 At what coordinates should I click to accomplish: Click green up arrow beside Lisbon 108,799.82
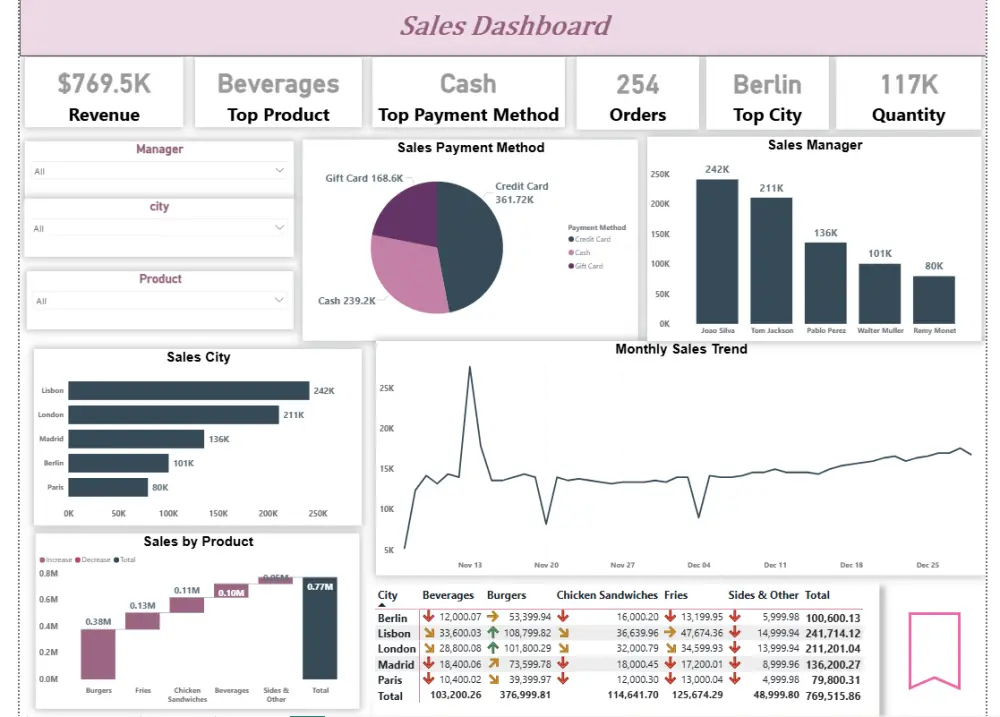493,633
